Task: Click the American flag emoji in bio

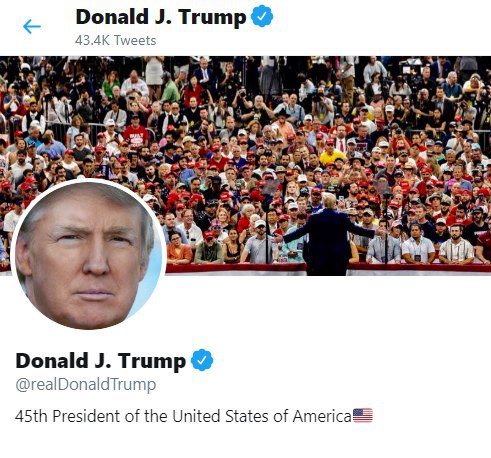Action: 363,415
